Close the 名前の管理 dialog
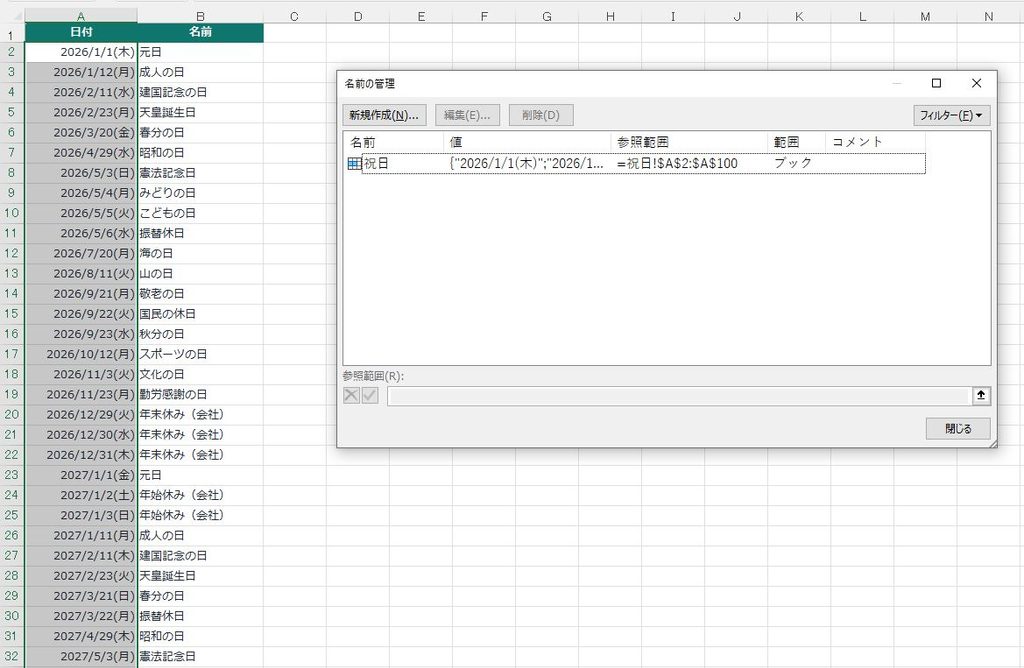 pos(976,83)
